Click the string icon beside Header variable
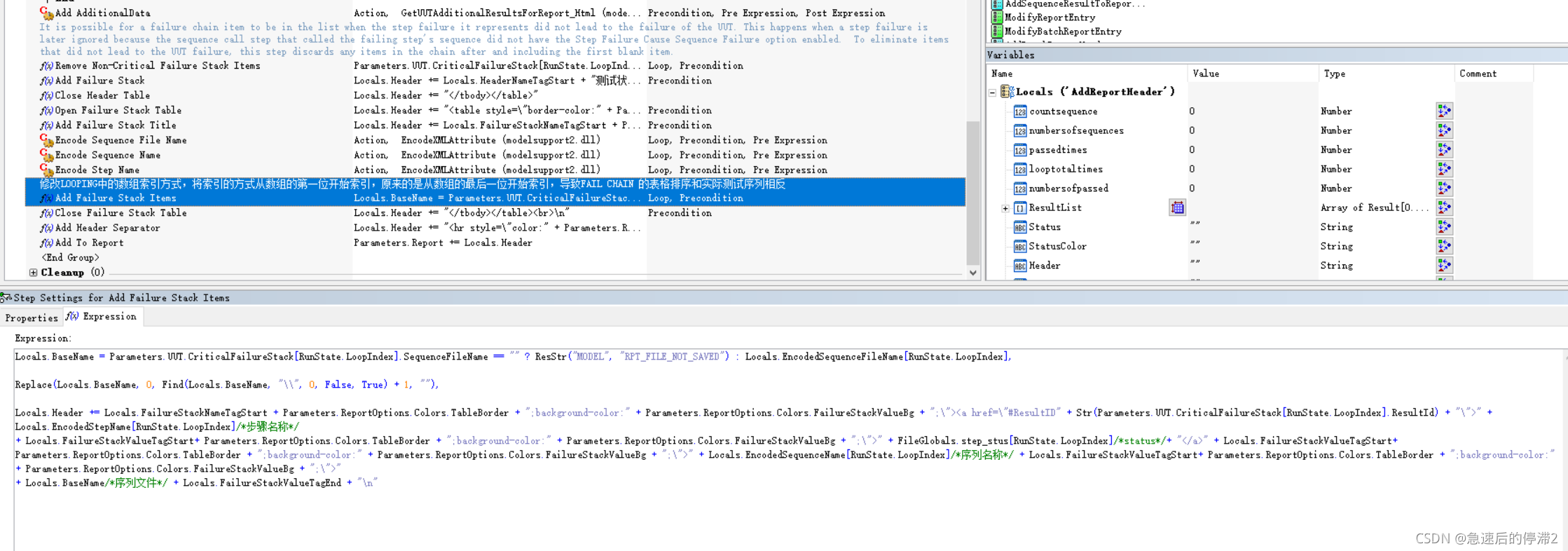 [x=1020, y=266]
